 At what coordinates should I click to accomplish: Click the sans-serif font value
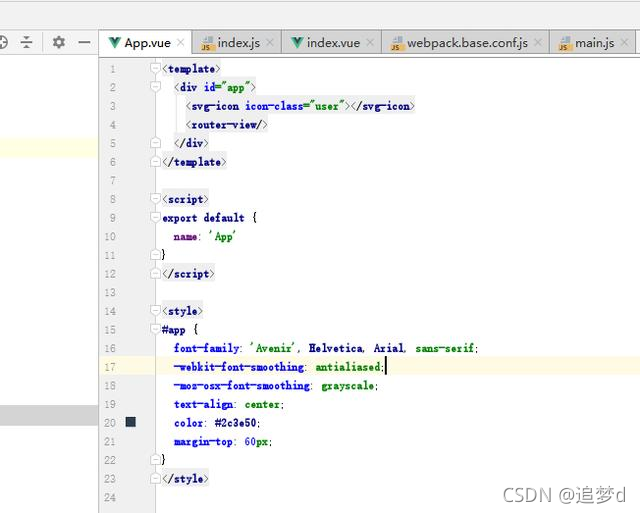click(444, 348)
